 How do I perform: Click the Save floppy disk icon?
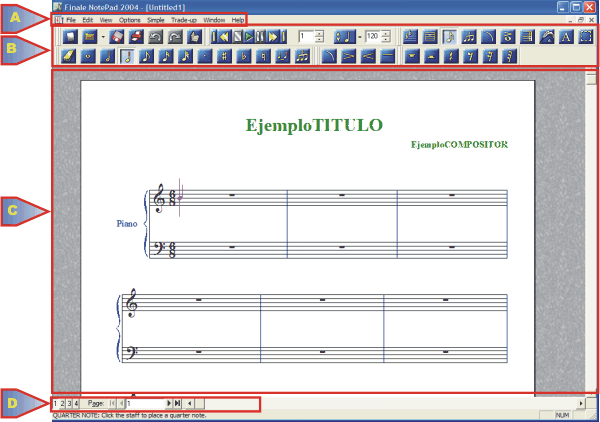coord(117,37)
